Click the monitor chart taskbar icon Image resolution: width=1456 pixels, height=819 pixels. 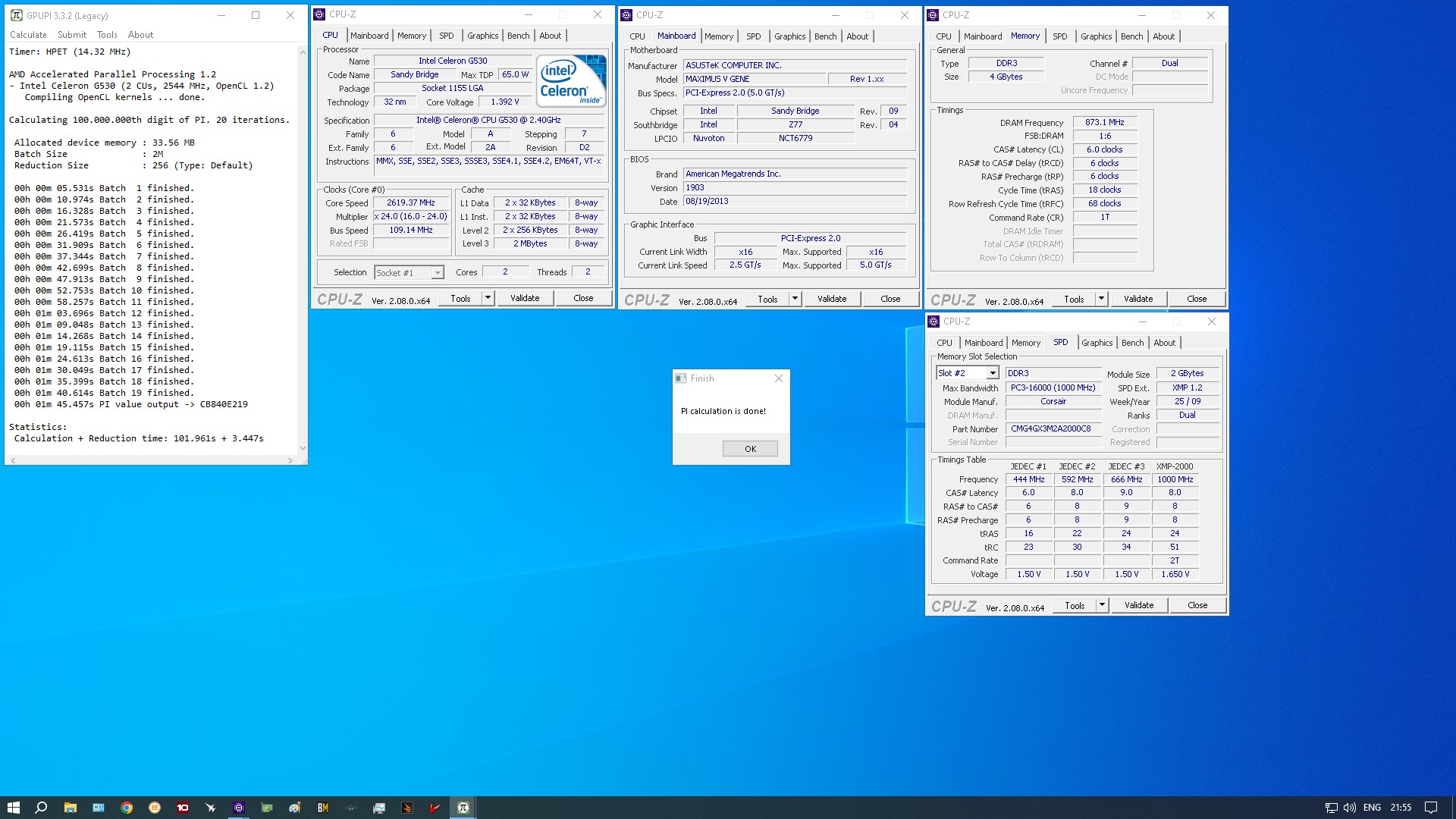pyautogui.click(x=379, y=808)
